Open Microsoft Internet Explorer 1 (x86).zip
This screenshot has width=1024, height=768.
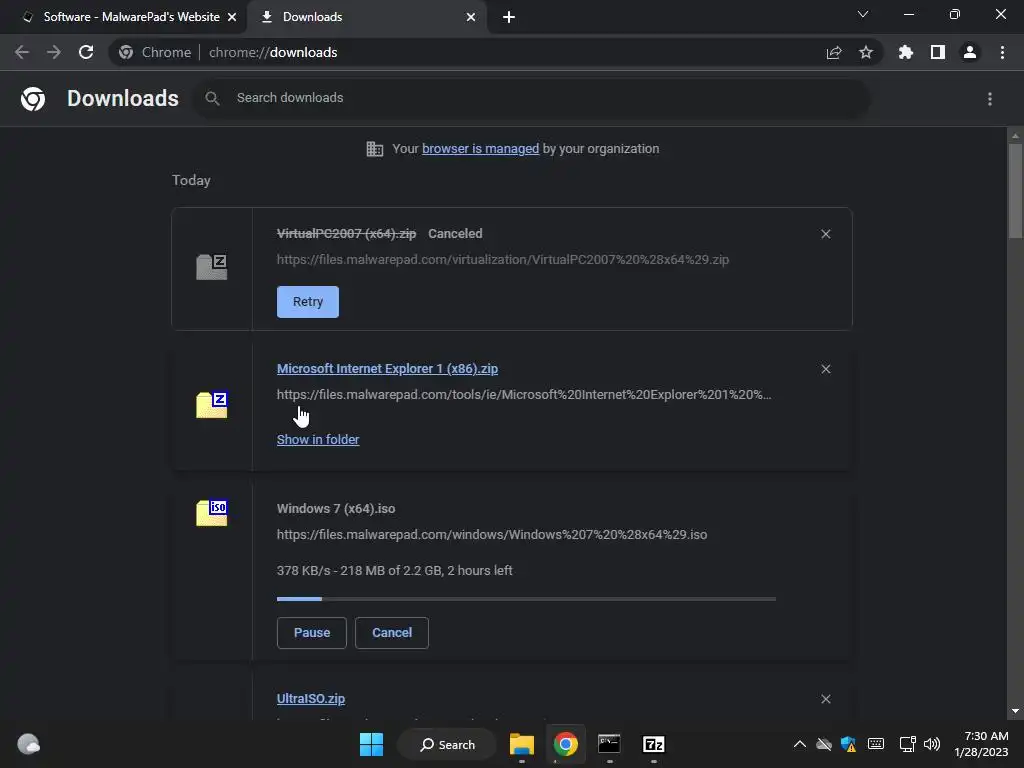[x=387, y=369]
